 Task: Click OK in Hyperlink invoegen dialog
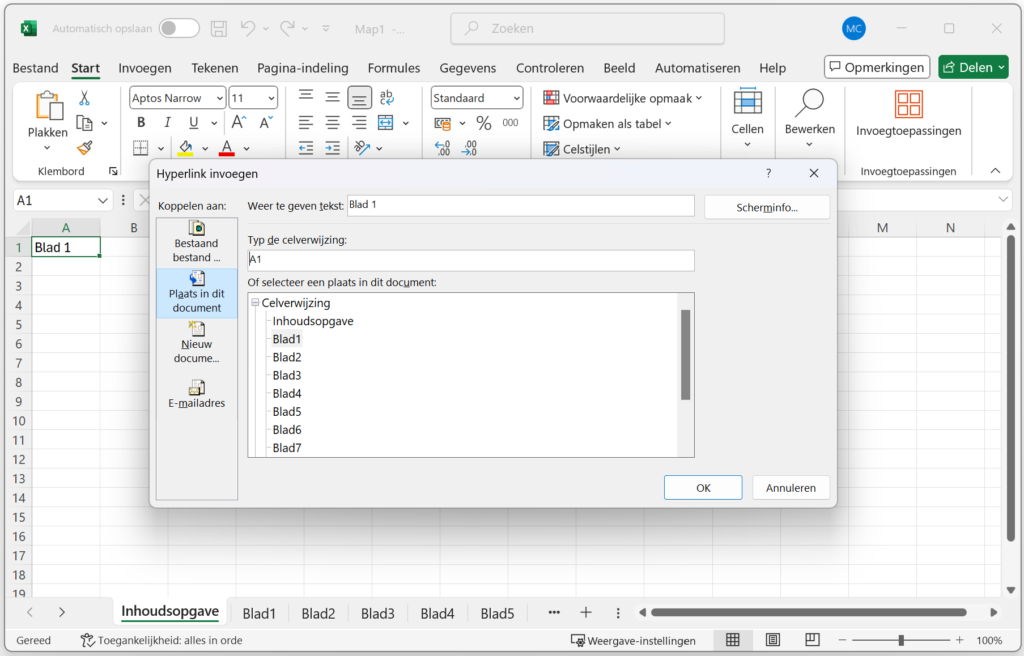(x=703, y=487)
